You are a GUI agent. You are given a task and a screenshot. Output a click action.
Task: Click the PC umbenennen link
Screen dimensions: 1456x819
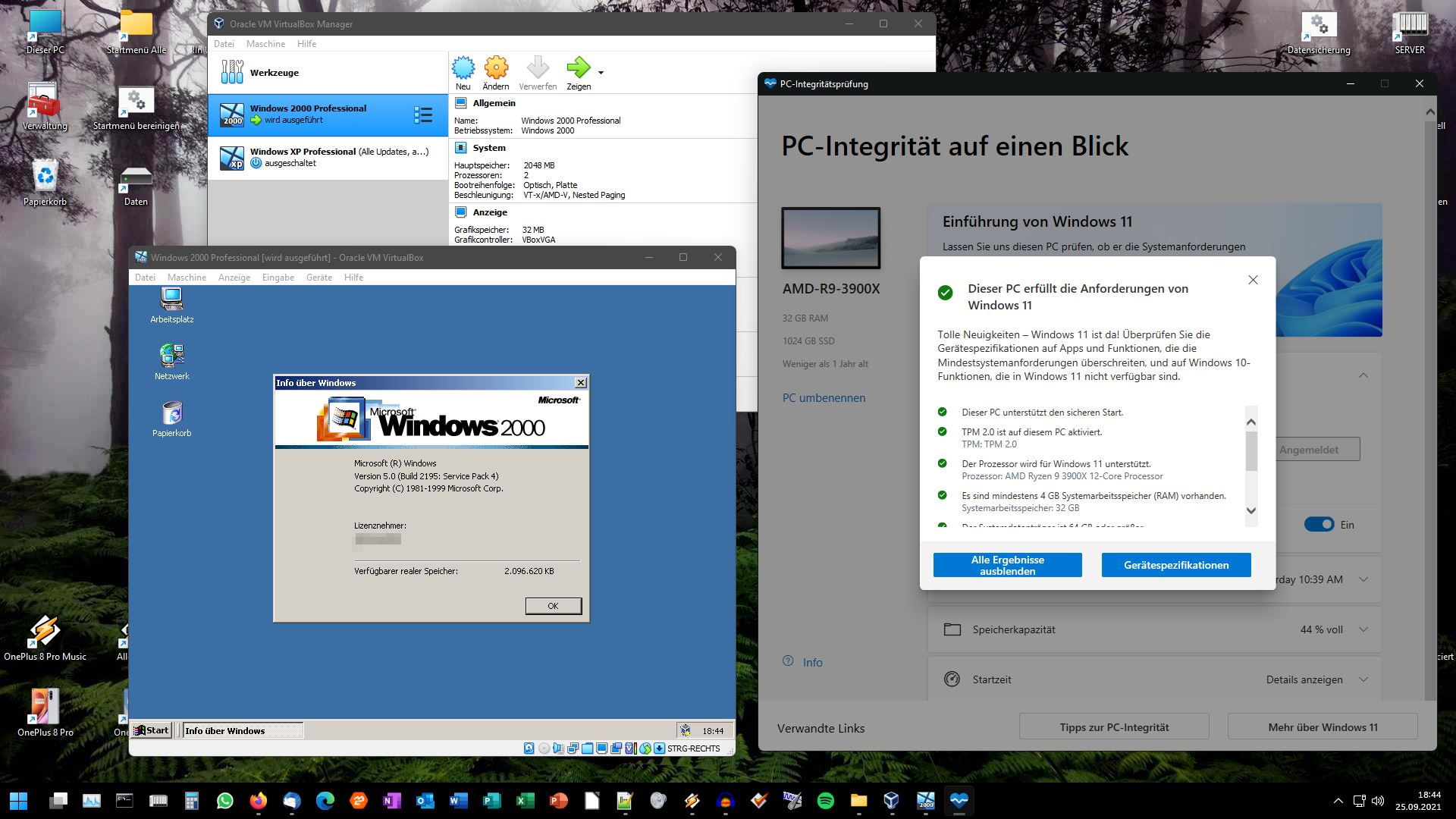pos(824,398)
